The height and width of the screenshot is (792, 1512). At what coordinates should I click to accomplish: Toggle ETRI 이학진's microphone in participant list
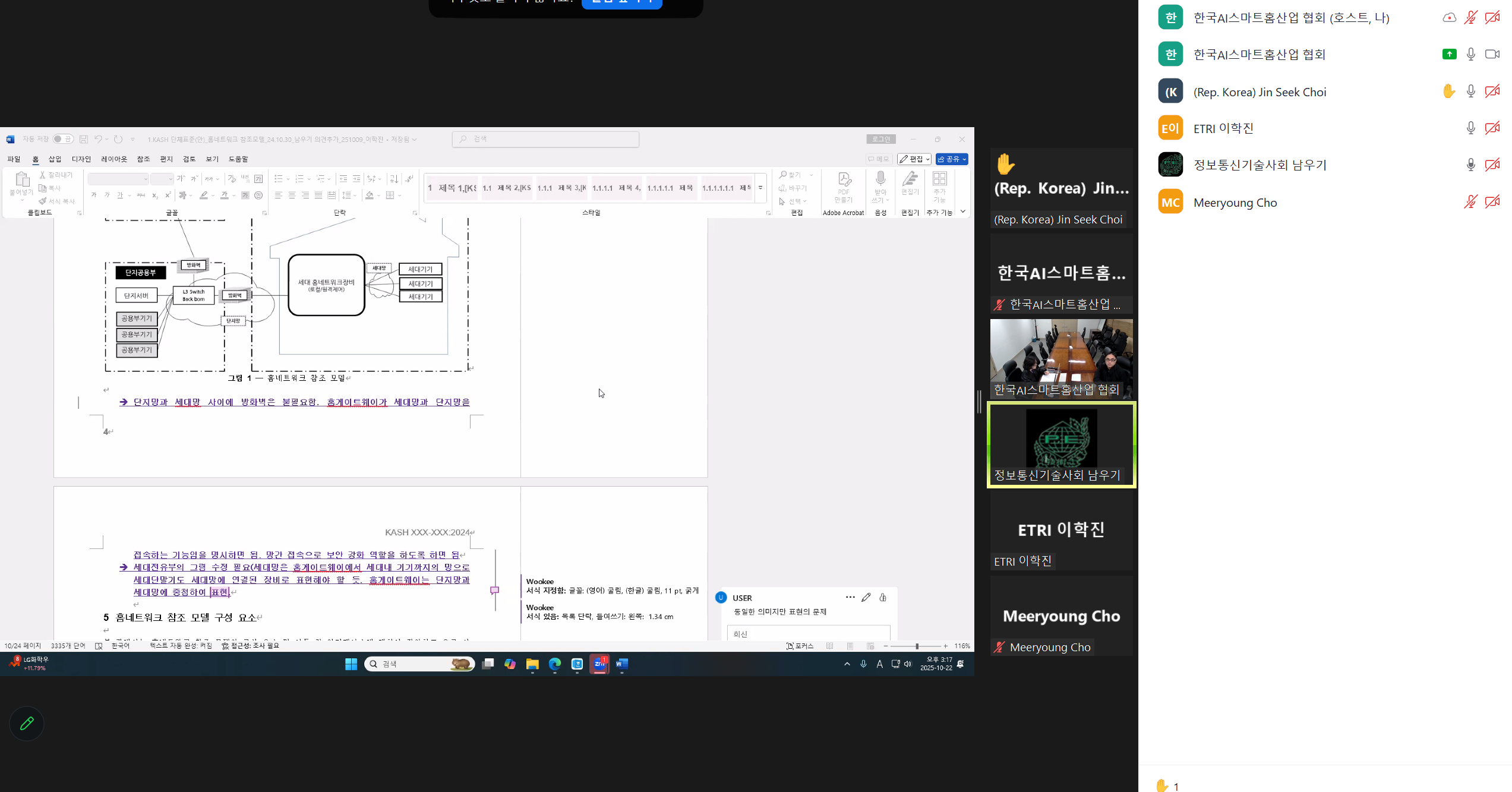pos(1470,128)
